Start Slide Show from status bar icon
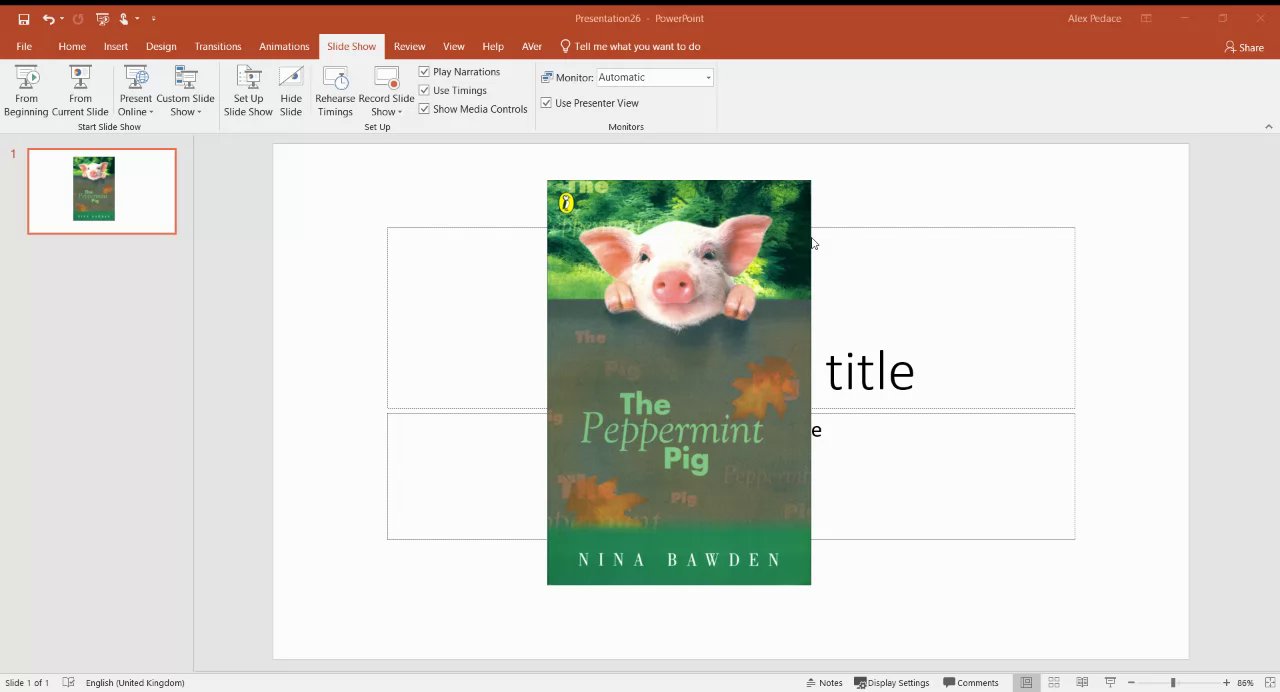This screenshot has width=1280, height=692. 1110,683
